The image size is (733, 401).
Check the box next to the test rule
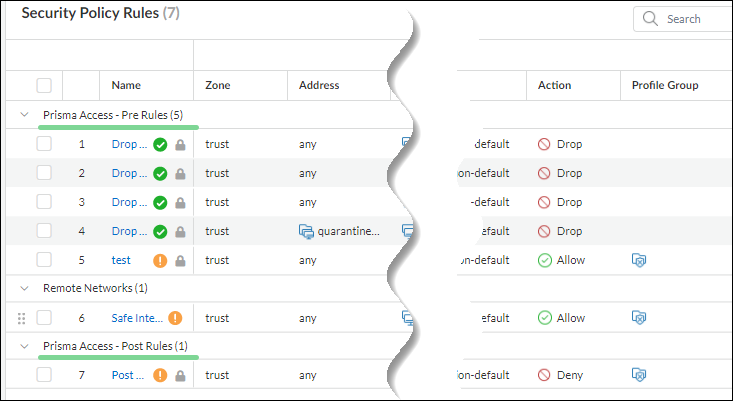(44, 260)
